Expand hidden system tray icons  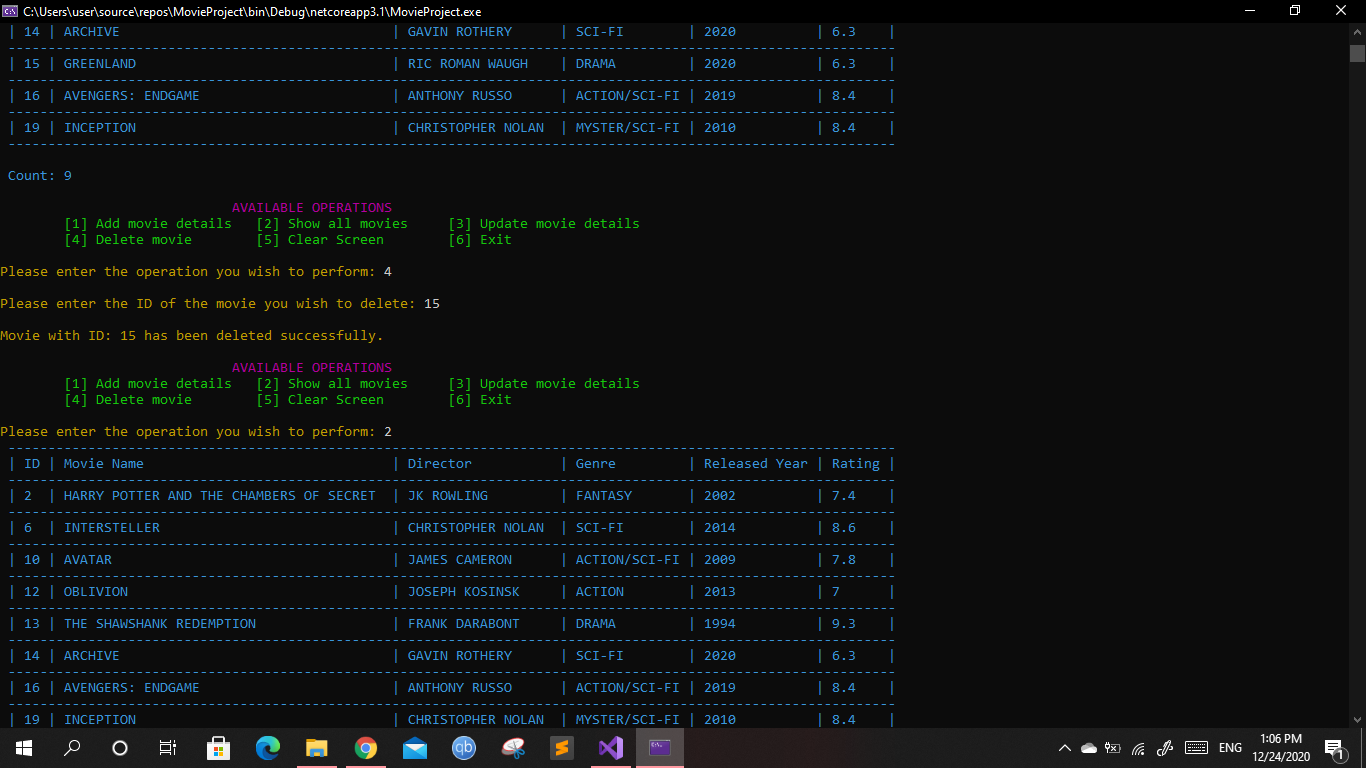point(1064,747)
